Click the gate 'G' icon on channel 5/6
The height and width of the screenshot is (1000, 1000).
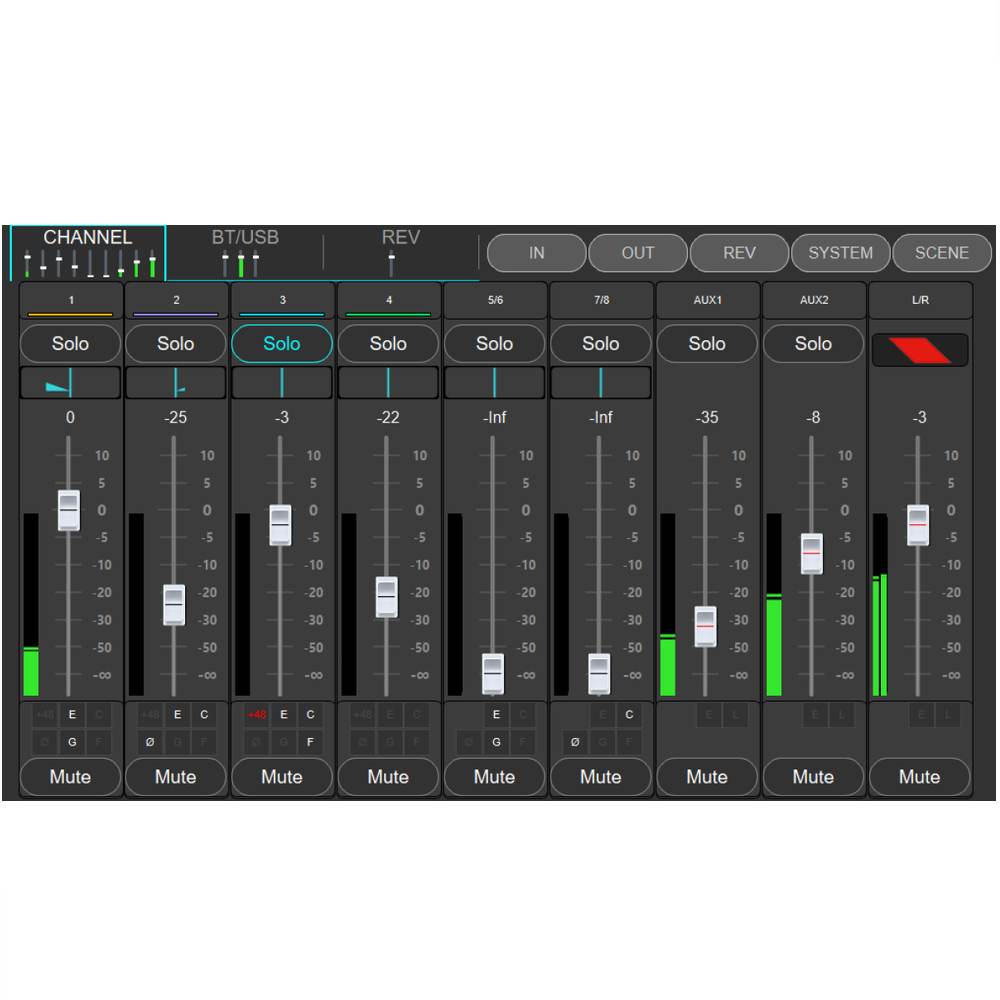pos(496,743)
